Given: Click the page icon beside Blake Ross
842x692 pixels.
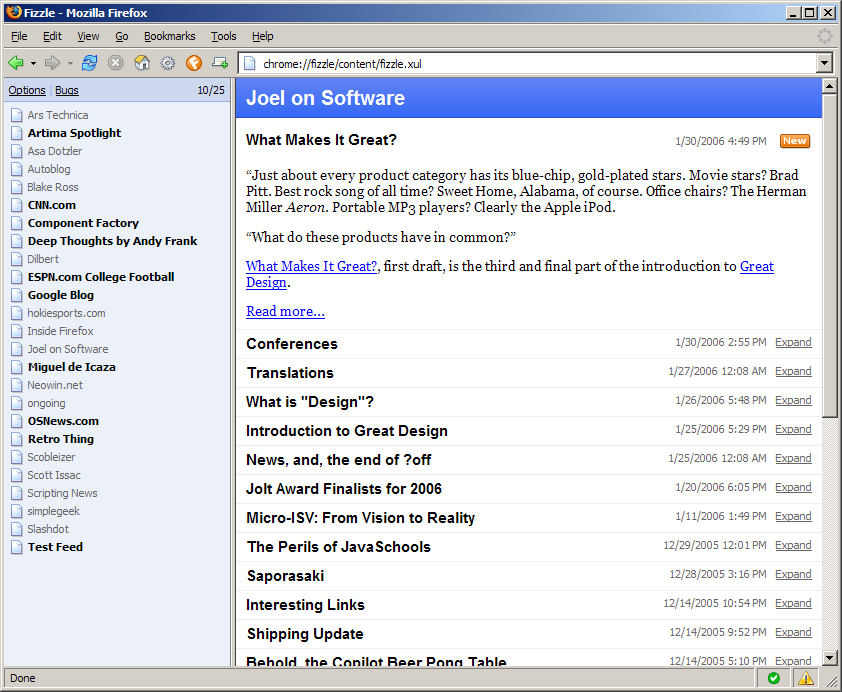Looking at the screenshot, I should (17, 187).
